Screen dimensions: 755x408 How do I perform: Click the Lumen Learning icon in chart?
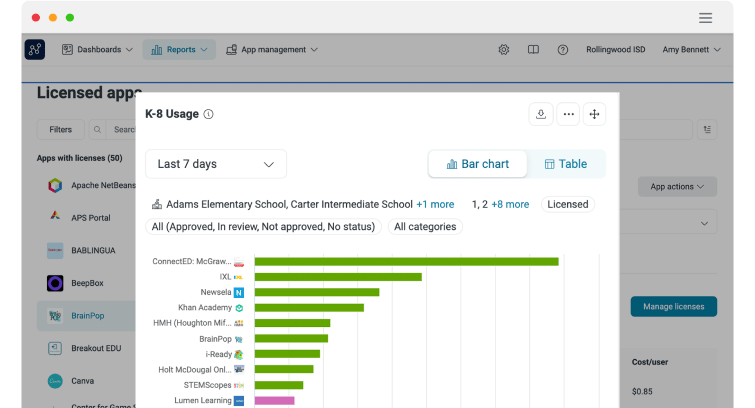coord(239,401)
